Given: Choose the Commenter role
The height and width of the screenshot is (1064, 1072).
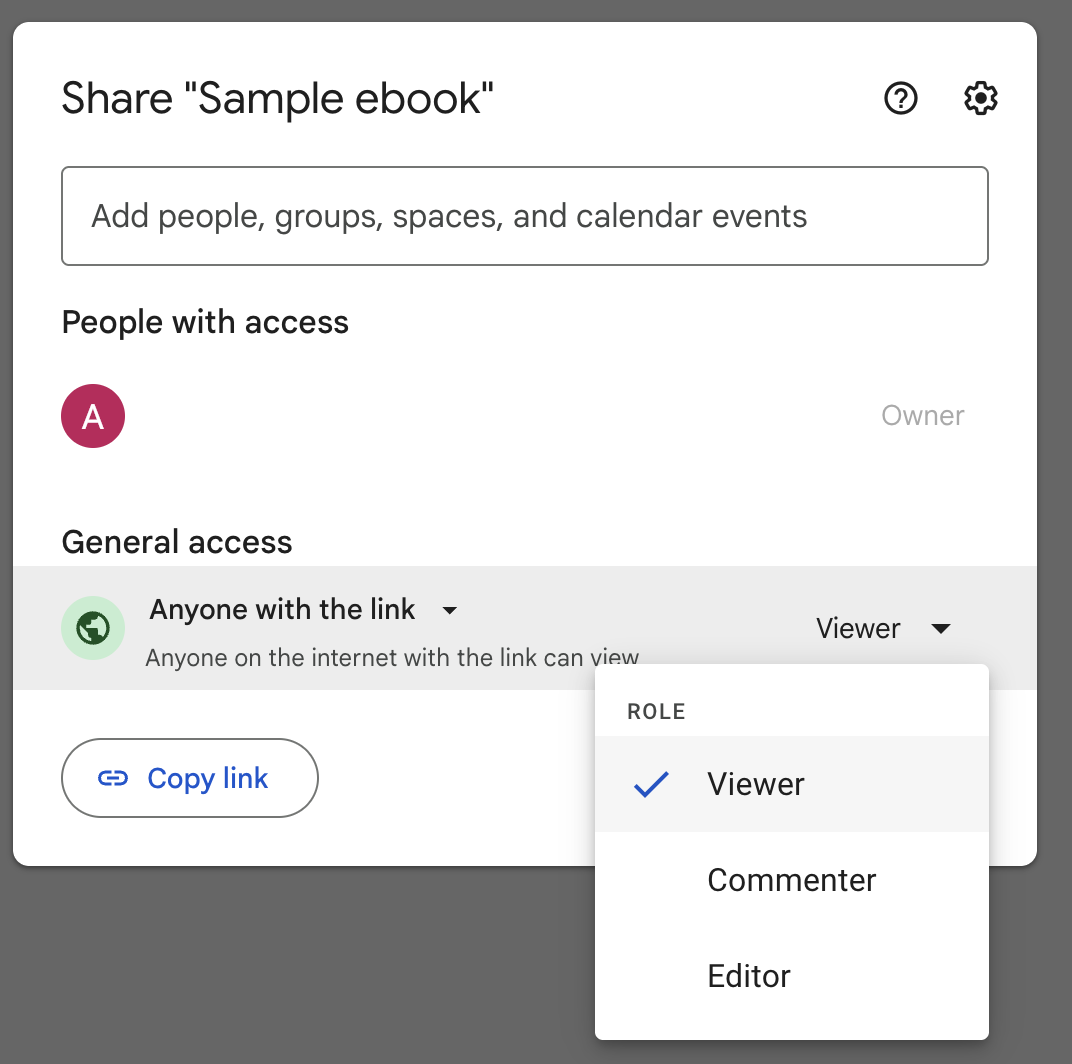Looking at the screenshot, I should [x=791, y=880].
